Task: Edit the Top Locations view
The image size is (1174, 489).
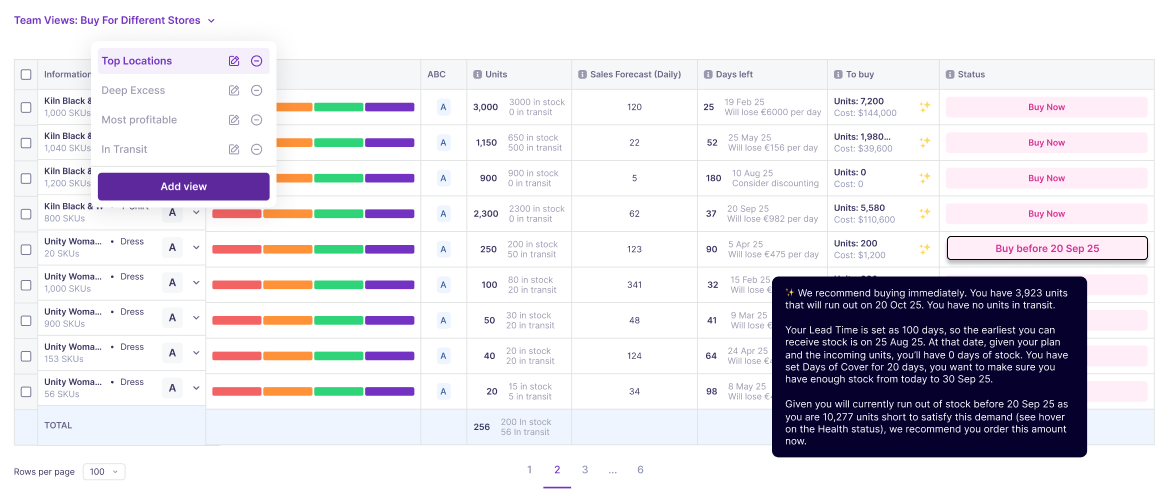Action: 234,61
